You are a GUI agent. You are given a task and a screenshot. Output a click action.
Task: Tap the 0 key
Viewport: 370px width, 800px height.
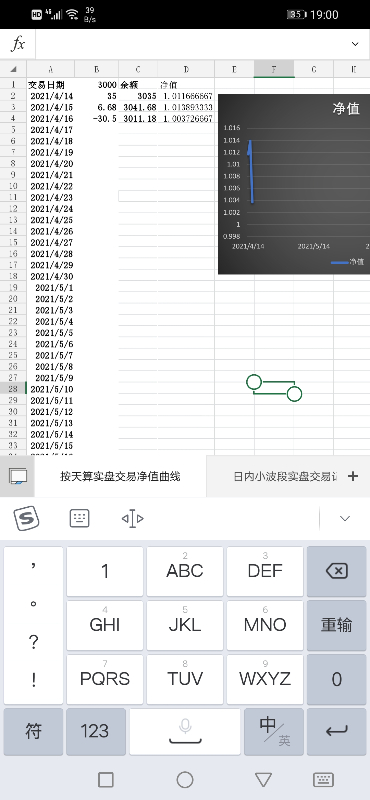point(337,679)
